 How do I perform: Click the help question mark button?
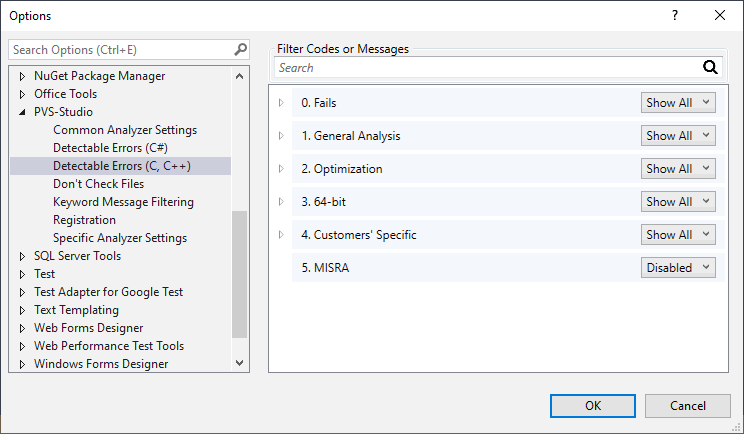[675, 15]
